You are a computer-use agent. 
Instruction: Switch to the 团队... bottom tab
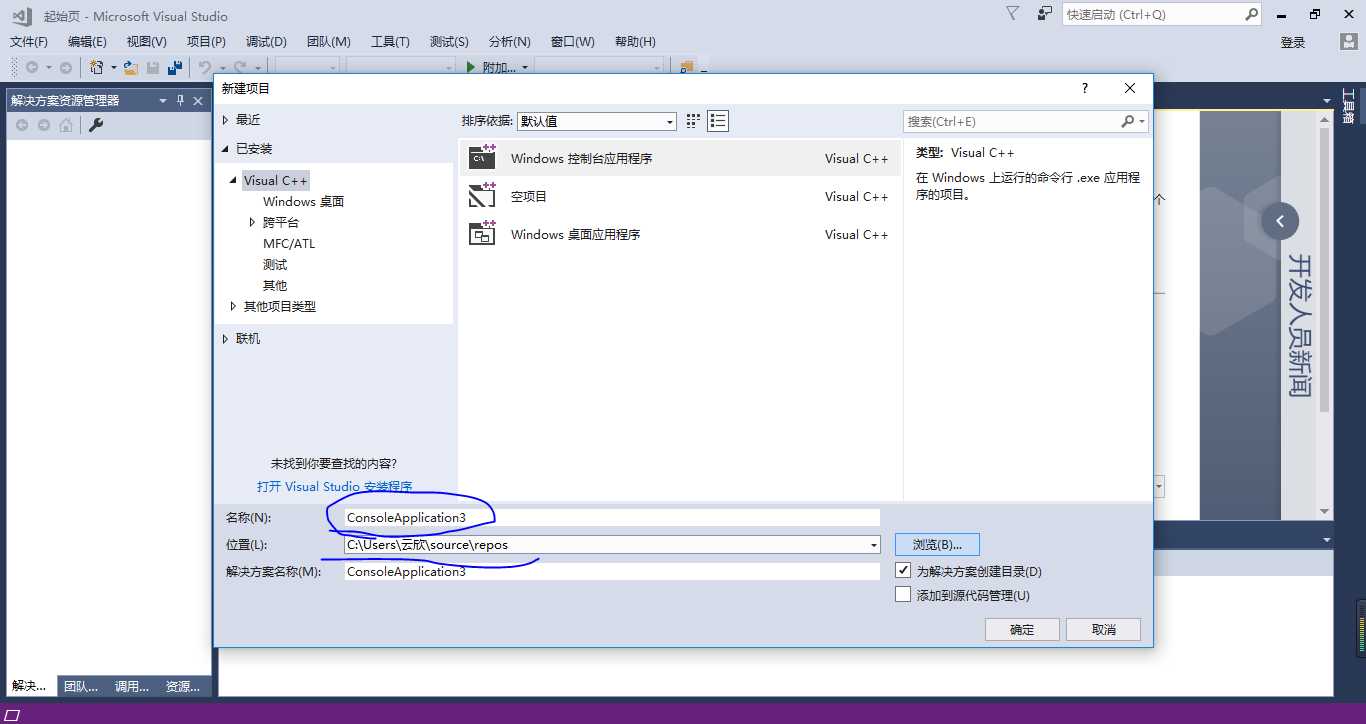tap(81, 686)
